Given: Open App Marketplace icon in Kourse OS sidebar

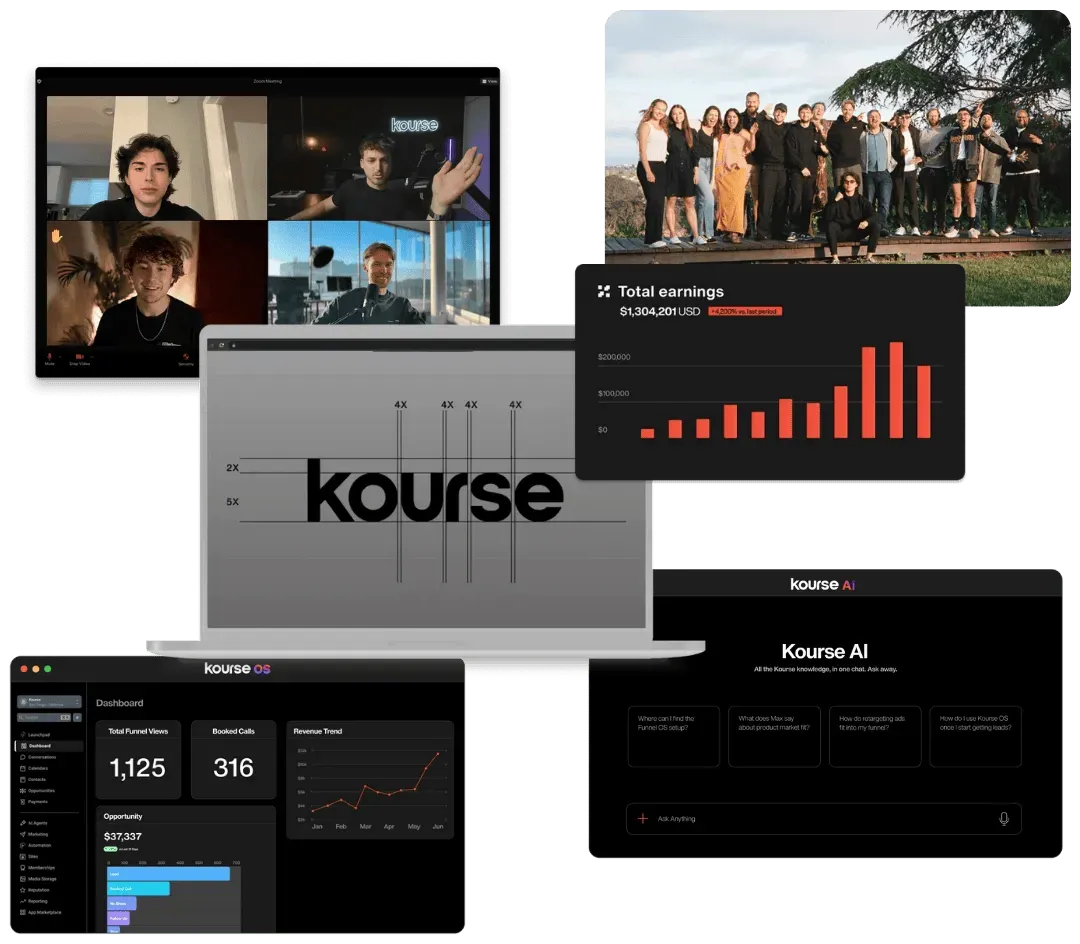Looking at the screenshot, I should (23, 912).
